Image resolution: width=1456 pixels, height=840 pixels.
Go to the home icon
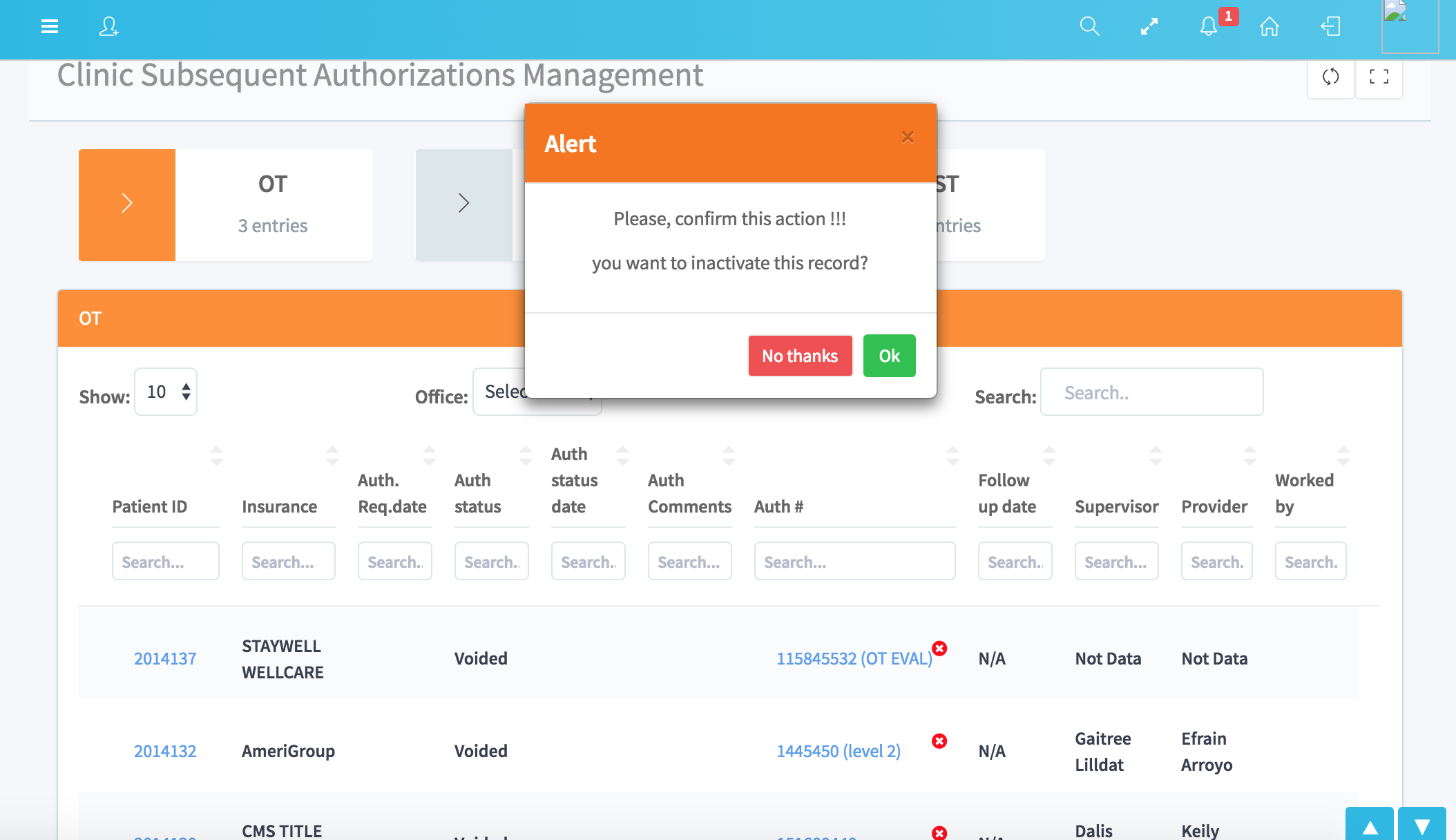(1269, 26)
